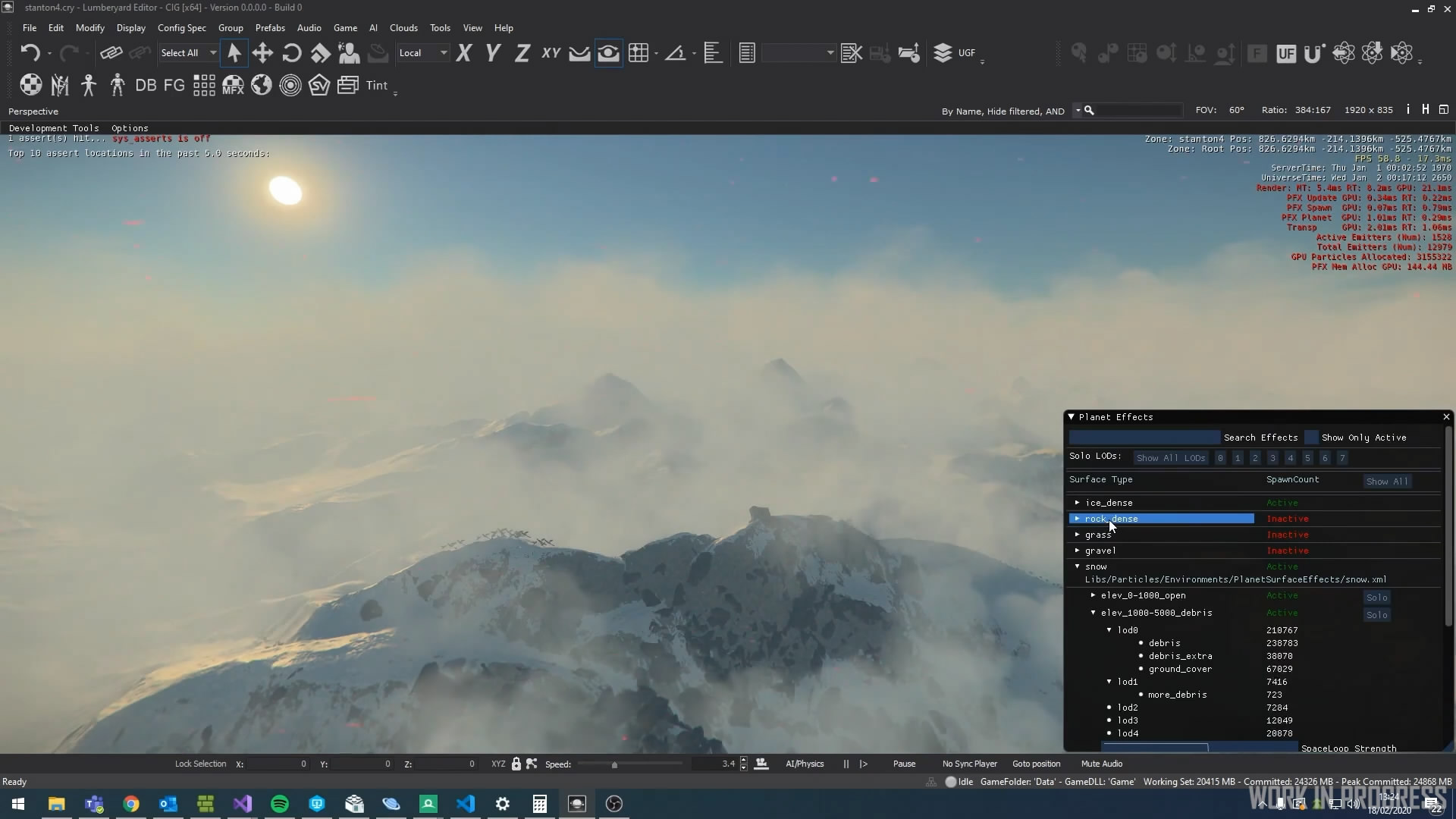
Task: Click the Goto position button
Action: pyautogui.click(x=1036, y=764)
